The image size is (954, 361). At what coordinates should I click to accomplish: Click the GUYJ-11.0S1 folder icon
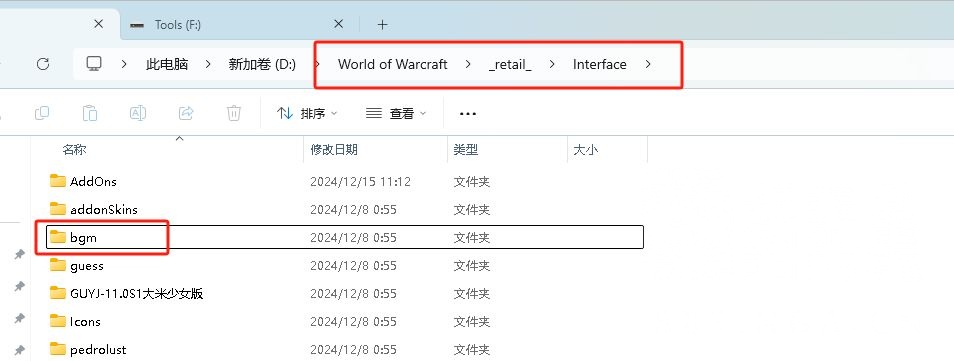pyautogui.click(x=58, y=293)
